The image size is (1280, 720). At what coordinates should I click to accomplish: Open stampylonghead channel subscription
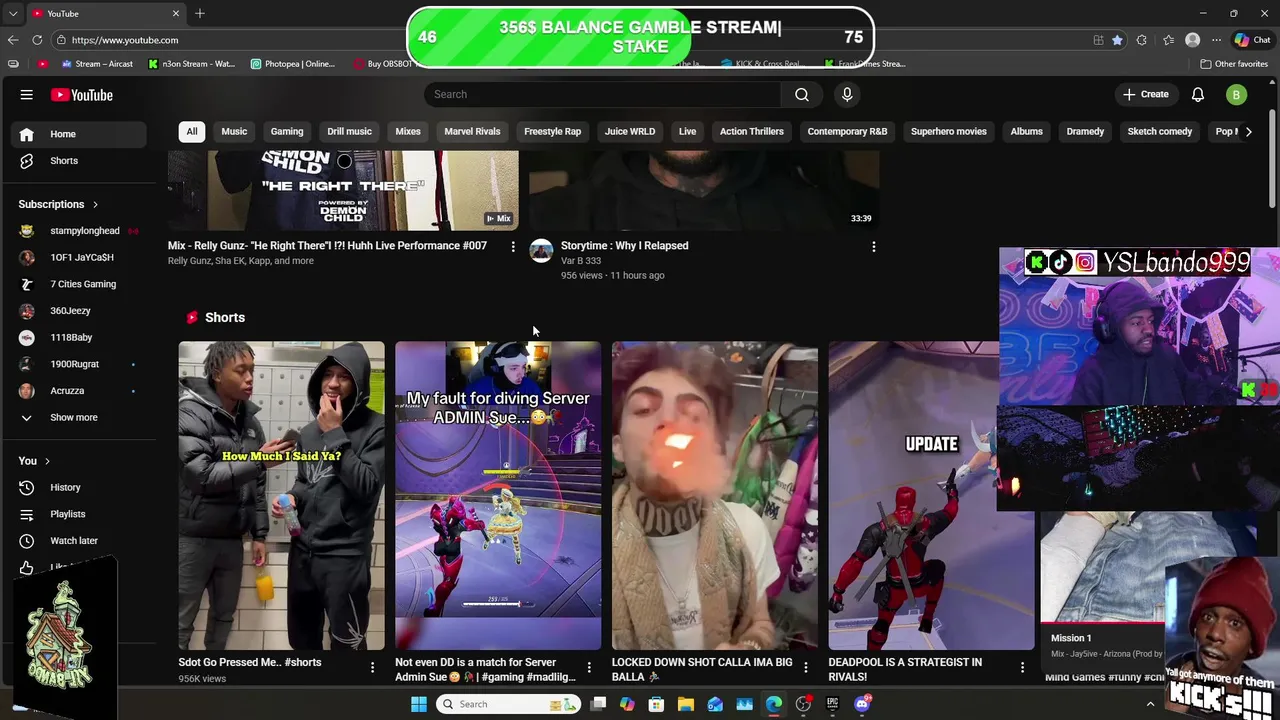tap(79, 231)
